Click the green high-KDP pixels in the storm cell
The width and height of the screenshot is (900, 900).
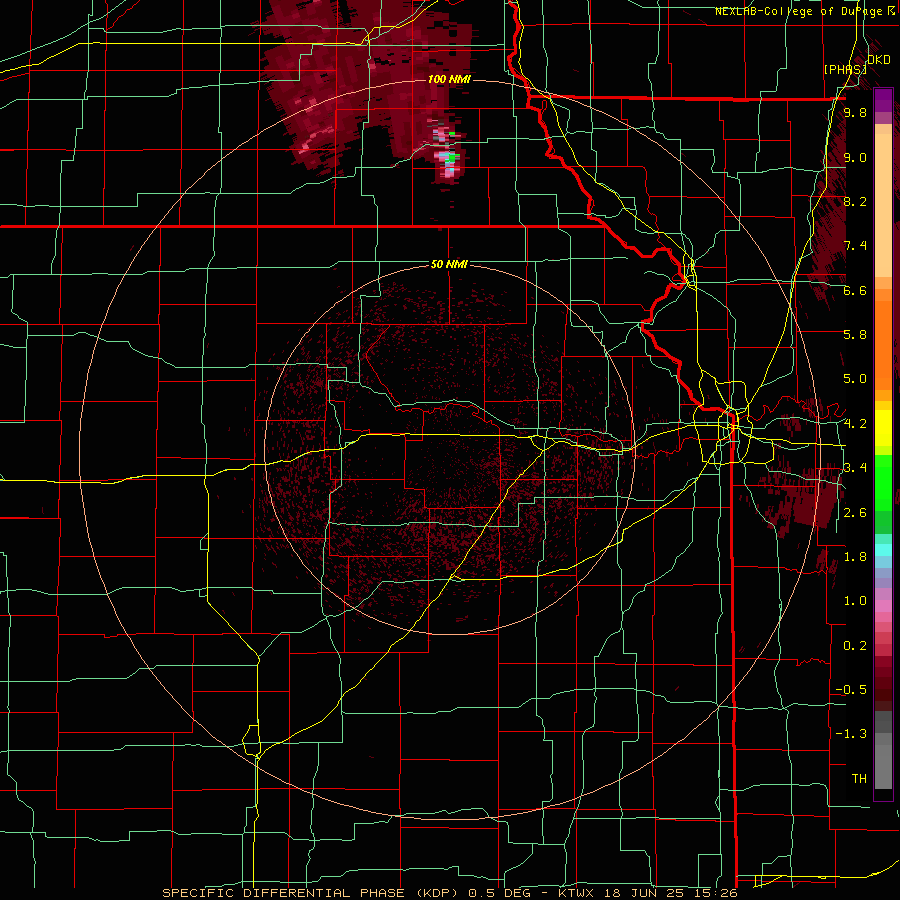[x=453, y=156]
